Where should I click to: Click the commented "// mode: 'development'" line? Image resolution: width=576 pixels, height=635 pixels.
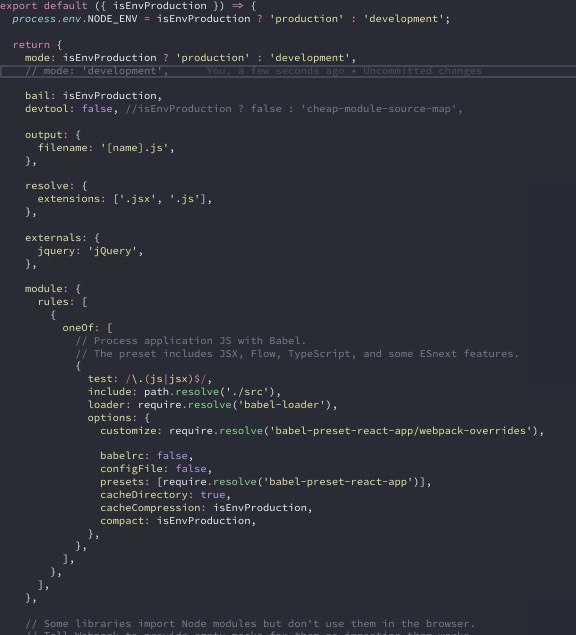pyautogui.click(x=97, y=71)
